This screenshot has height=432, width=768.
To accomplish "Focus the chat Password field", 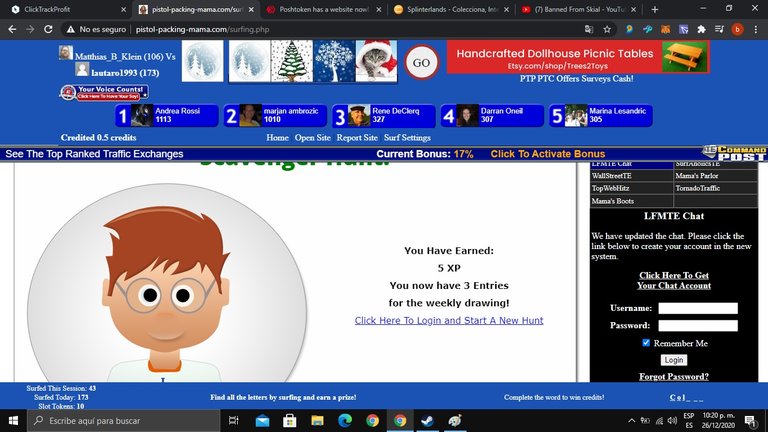I will point(698,326).
